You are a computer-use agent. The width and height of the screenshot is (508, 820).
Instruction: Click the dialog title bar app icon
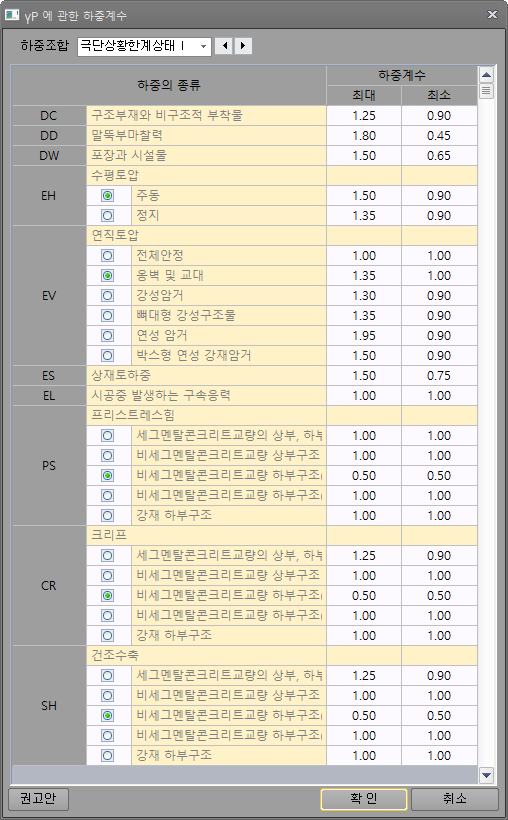click(x=12, y=15)
